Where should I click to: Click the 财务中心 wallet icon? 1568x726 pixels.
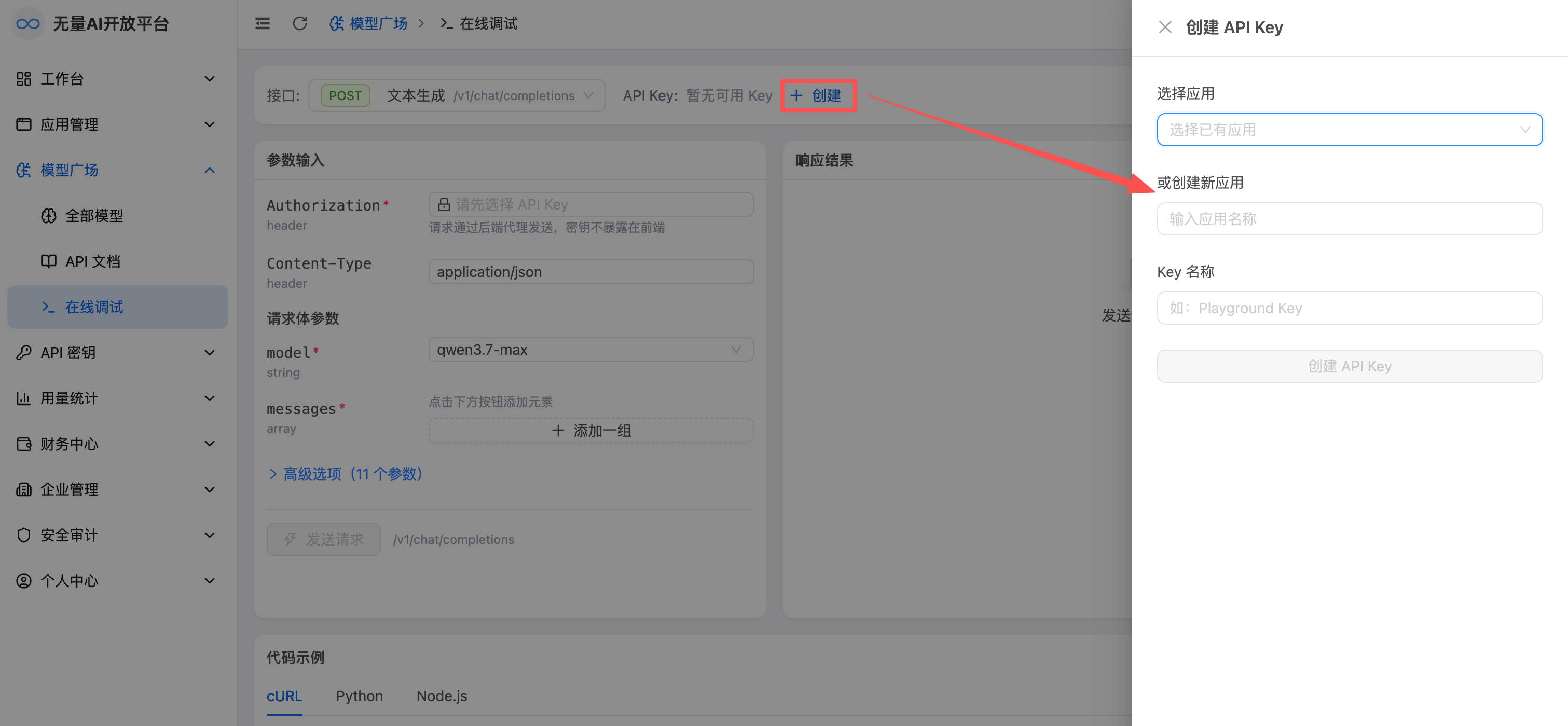24,443
